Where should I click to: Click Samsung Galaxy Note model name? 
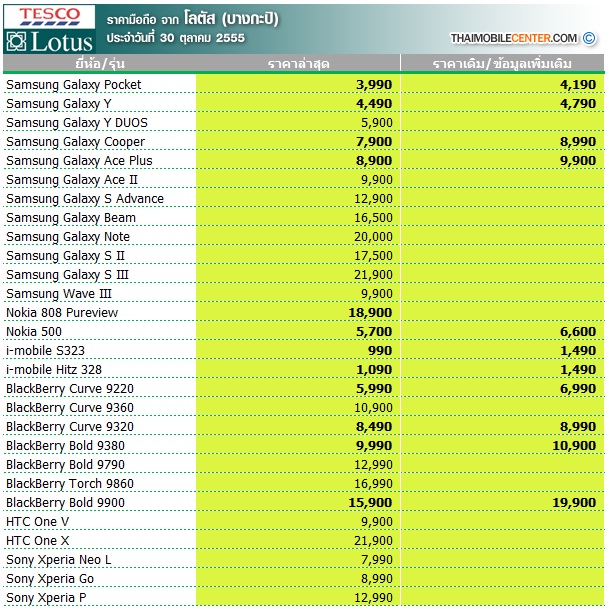[x=68, y=237]
